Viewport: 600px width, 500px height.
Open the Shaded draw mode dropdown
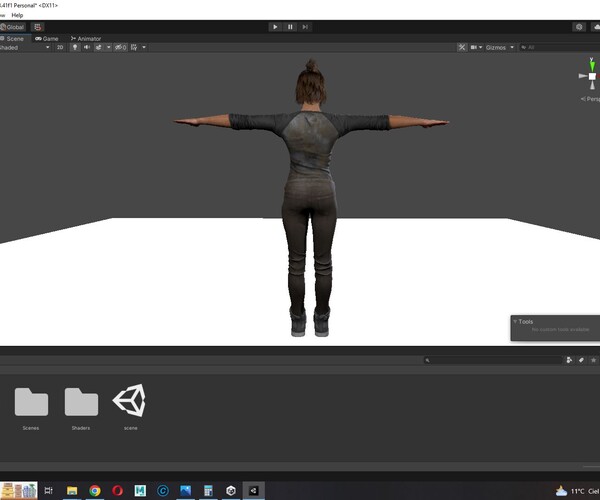(25, 47)
